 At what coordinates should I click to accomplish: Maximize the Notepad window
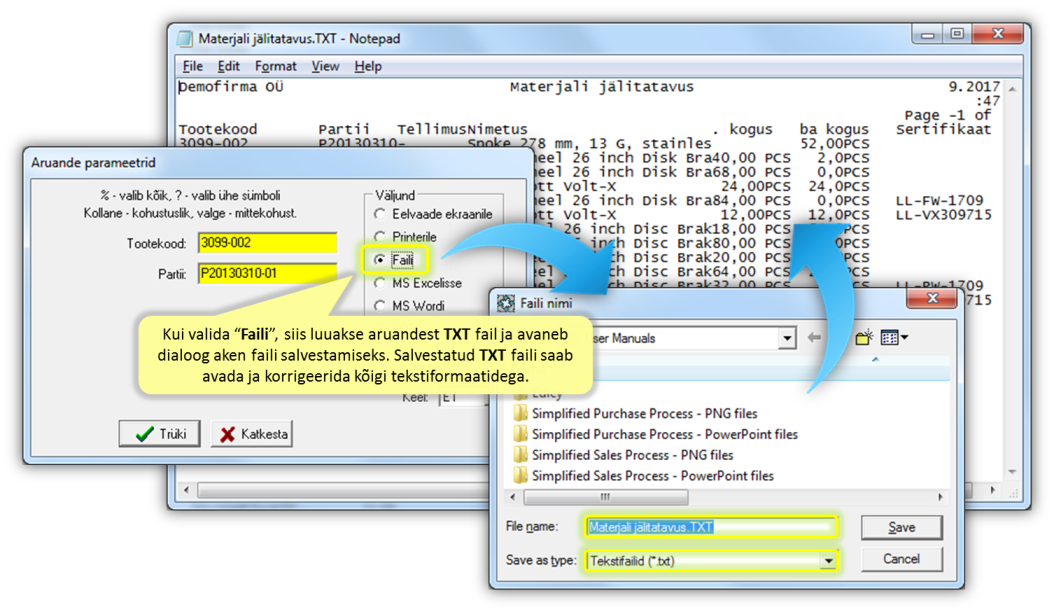[957, 34]
